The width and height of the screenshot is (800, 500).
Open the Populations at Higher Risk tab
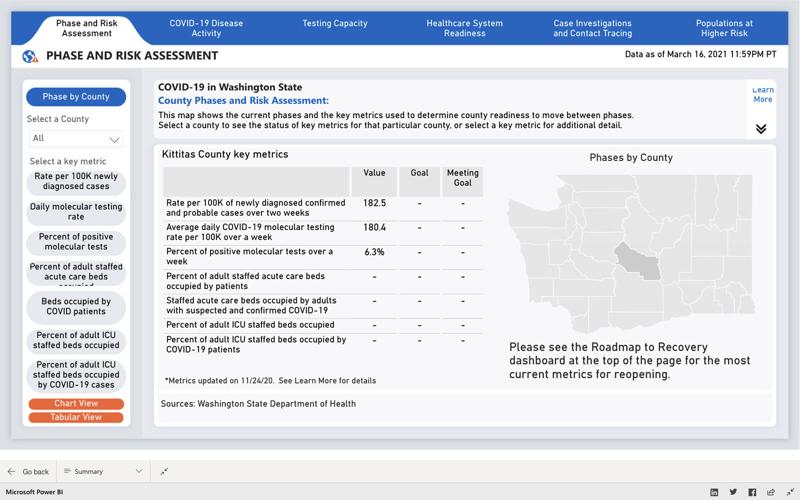pyautogui.click(x=724, y=28)
